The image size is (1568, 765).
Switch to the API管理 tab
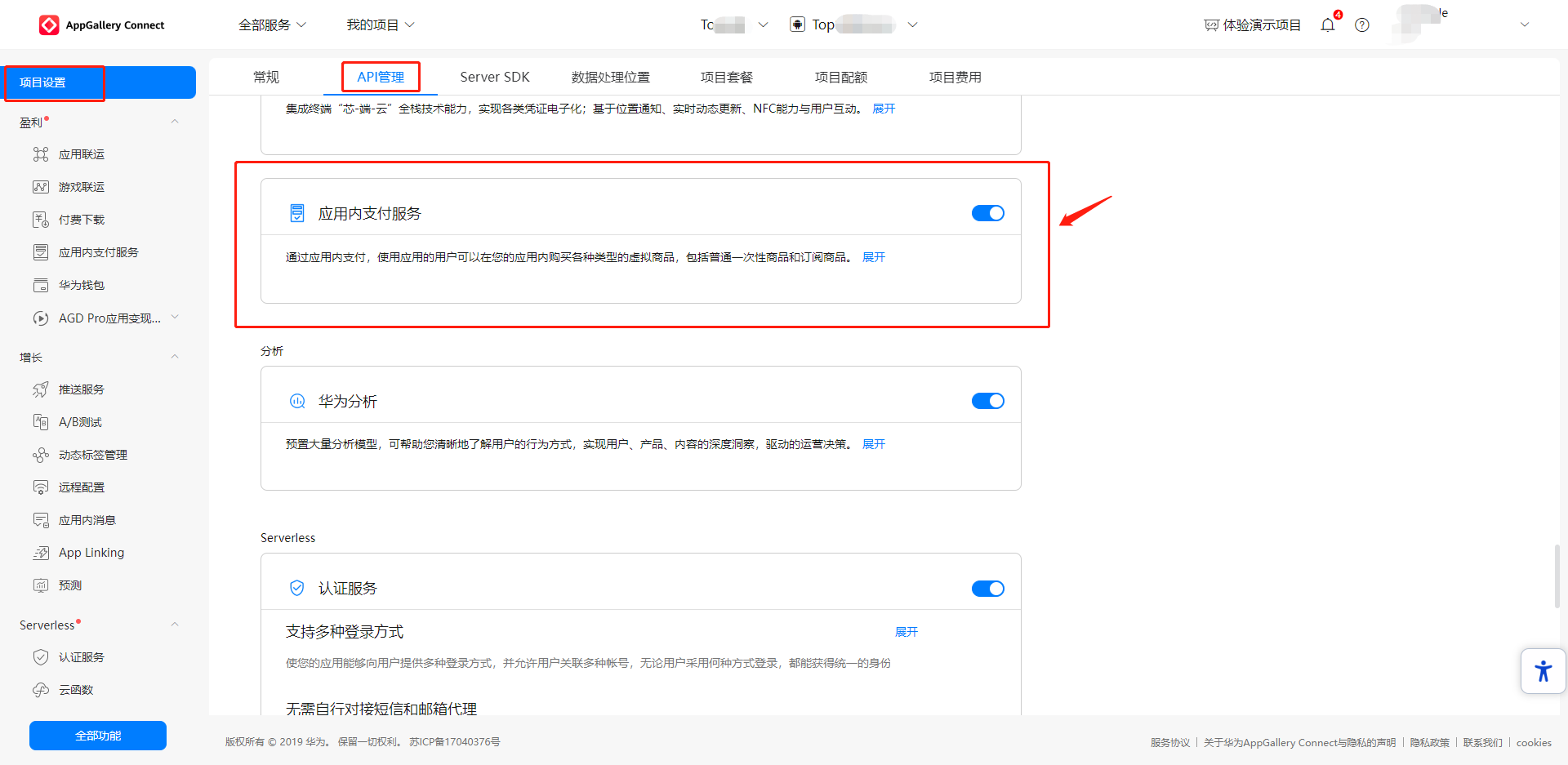click(x=381, y=77)
